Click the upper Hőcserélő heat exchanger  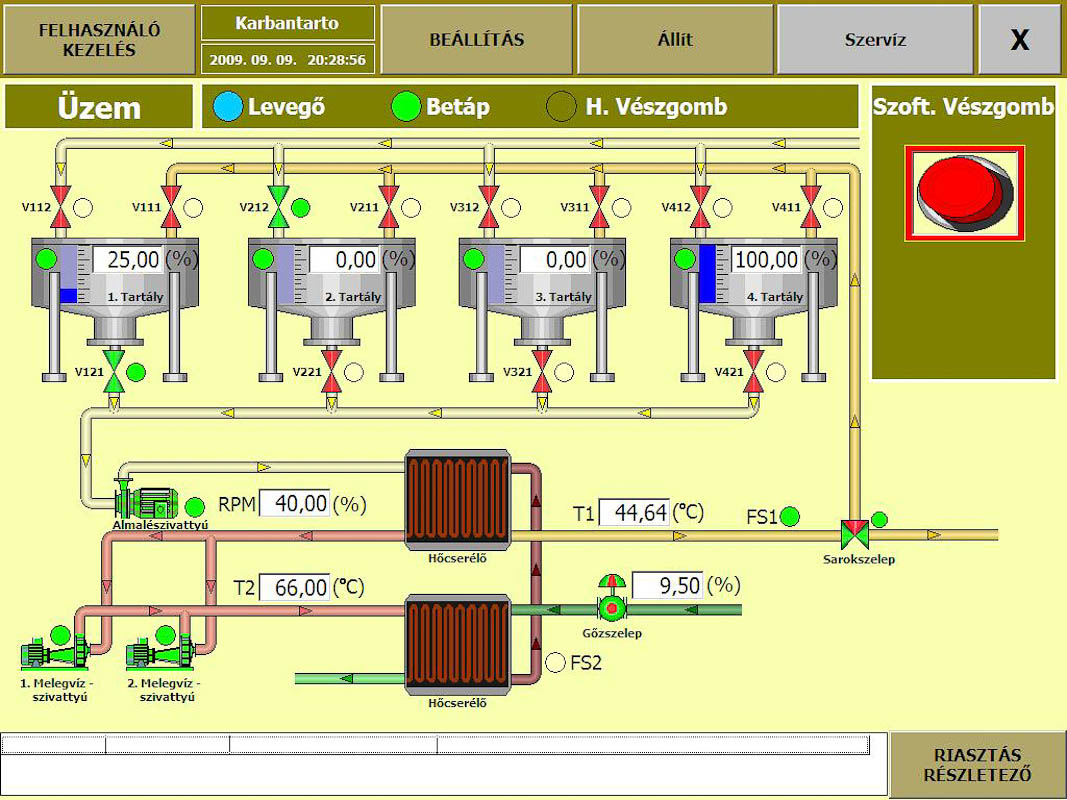458,500
